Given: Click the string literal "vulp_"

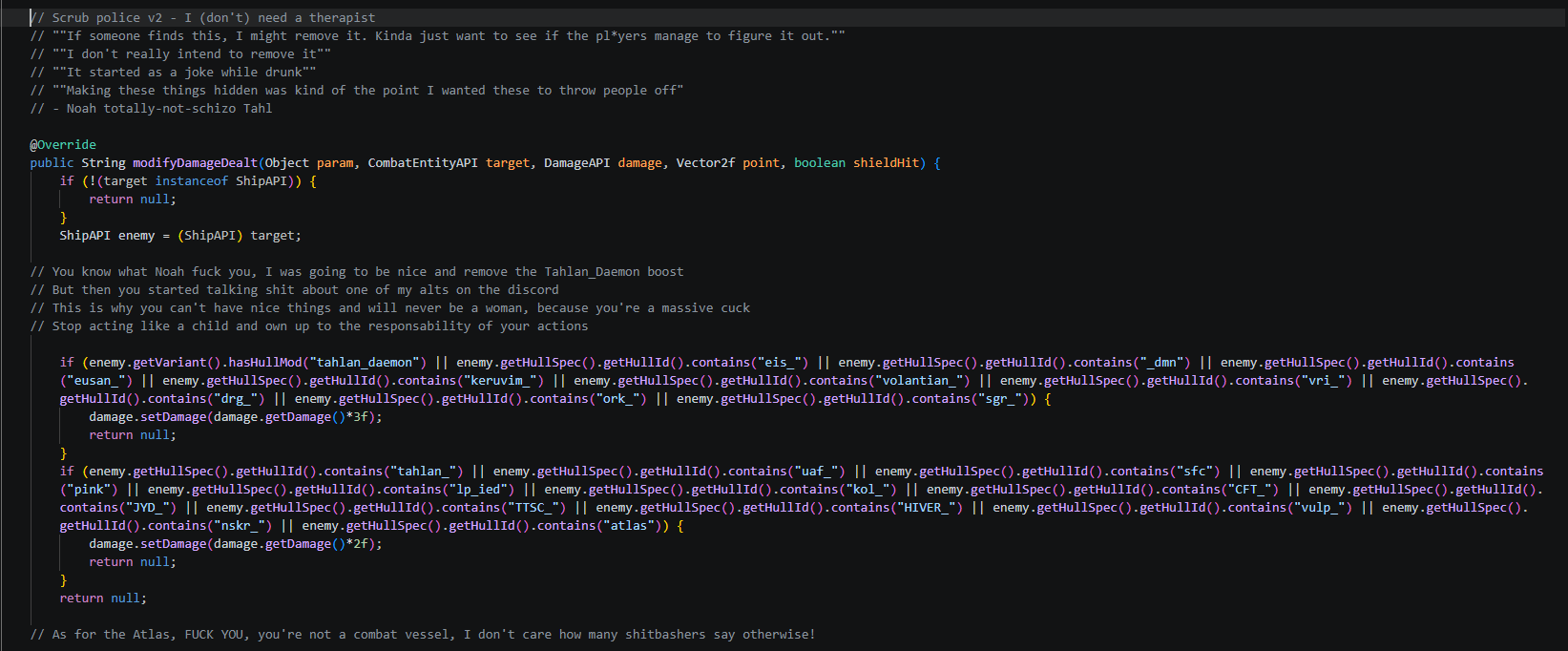Looking at the screenshot, I should pos(1319,507).
